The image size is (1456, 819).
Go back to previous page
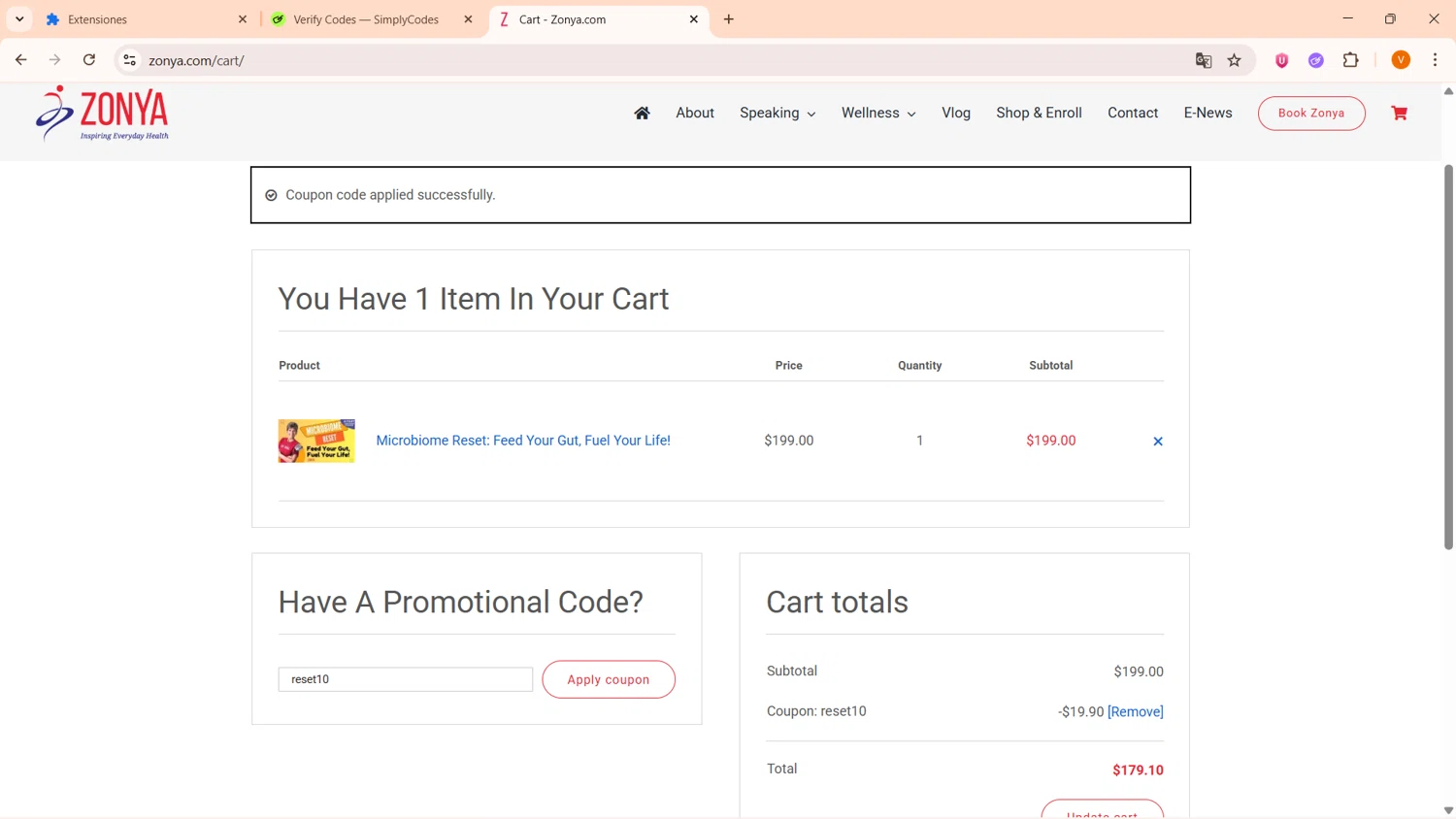(x=21, y=60)
